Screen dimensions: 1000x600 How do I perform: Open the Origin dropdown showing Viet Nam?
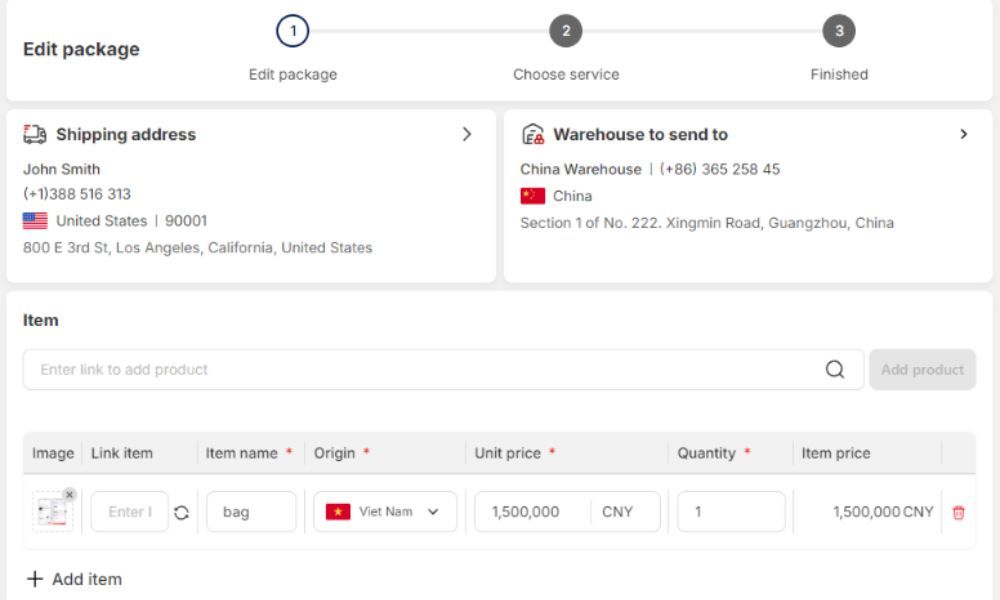coord(385,511)
